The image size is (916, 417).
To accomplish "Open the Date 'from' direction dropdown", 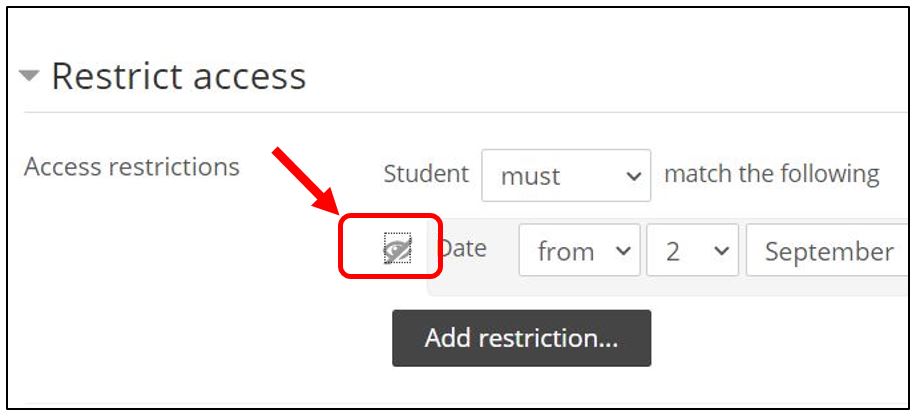I will point(579,250).
